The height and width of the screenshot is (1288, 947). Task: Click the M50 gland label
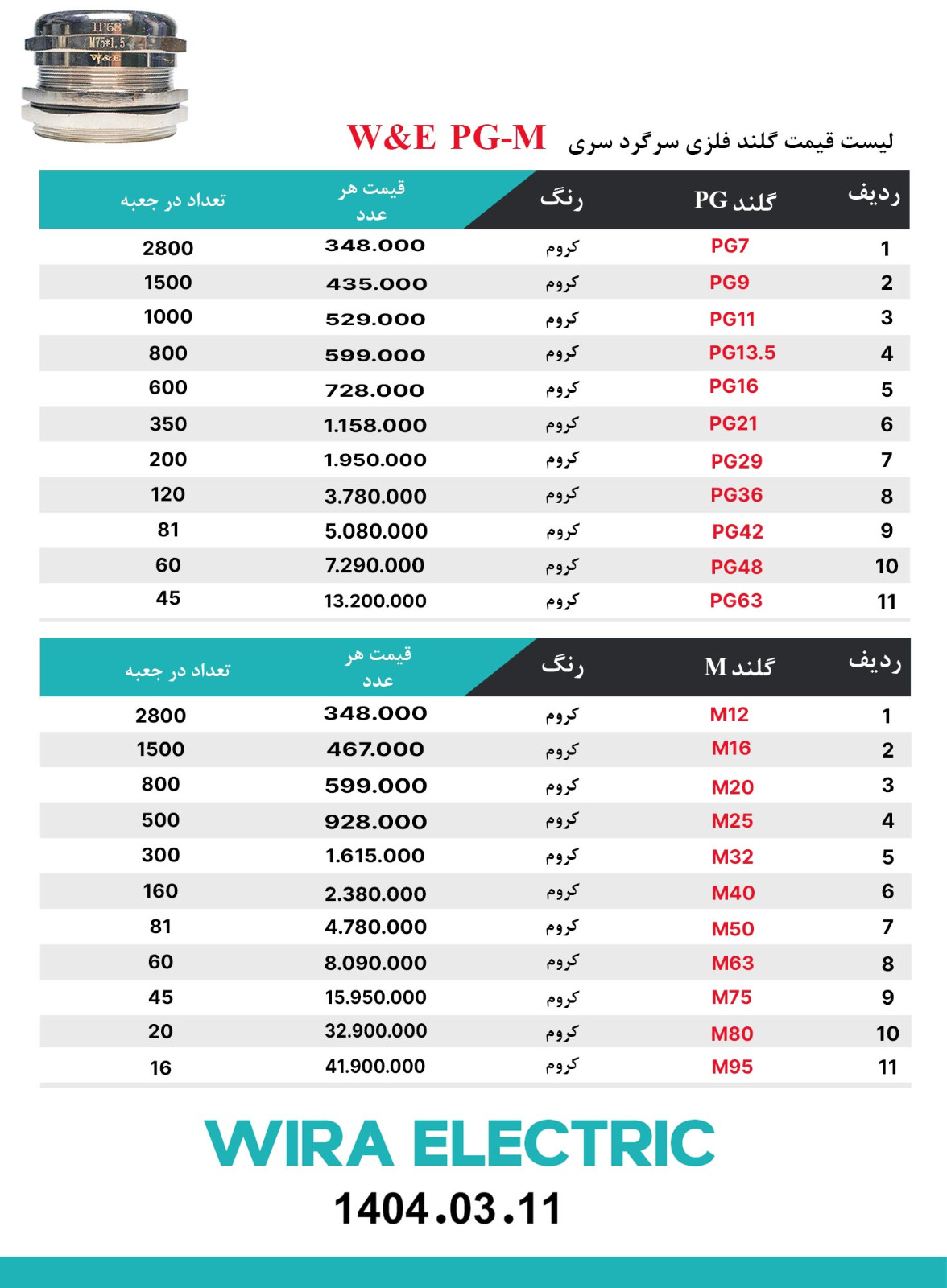click(x=733, y=929)
